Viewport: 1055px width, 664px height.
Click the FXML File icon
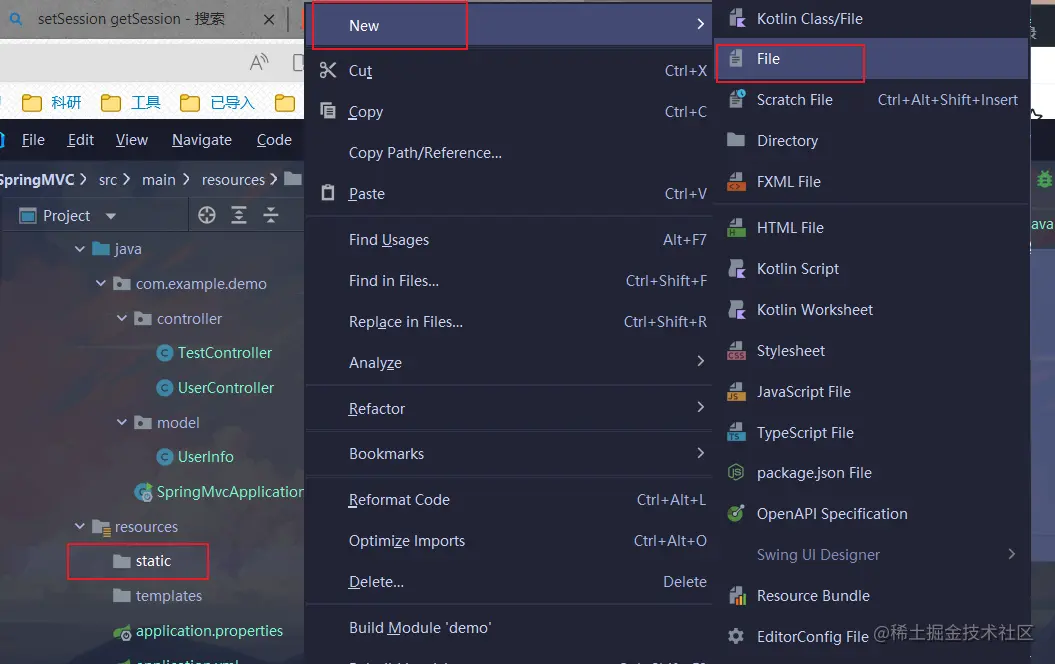[x=737, y=182]
